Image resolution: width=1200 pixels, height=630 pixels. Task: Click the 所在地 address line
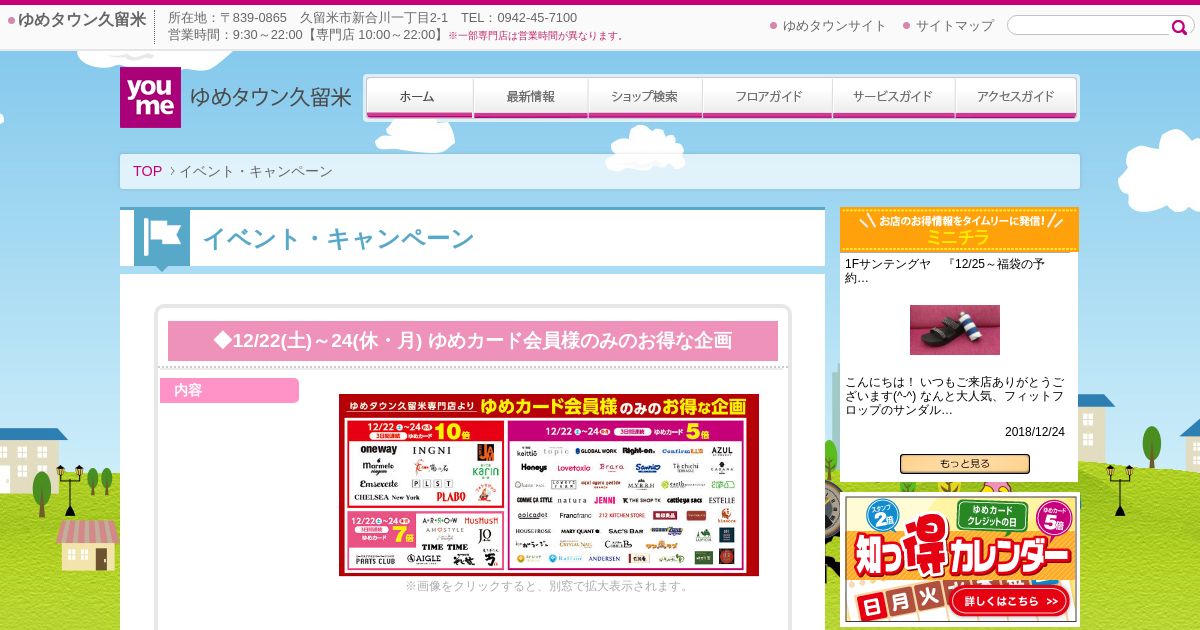372,18
